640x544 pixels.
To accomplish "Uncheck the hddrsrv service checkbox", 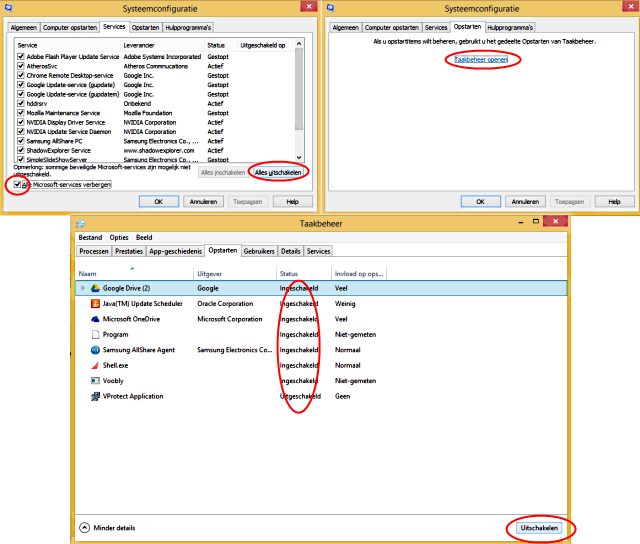I will [21, 103].
